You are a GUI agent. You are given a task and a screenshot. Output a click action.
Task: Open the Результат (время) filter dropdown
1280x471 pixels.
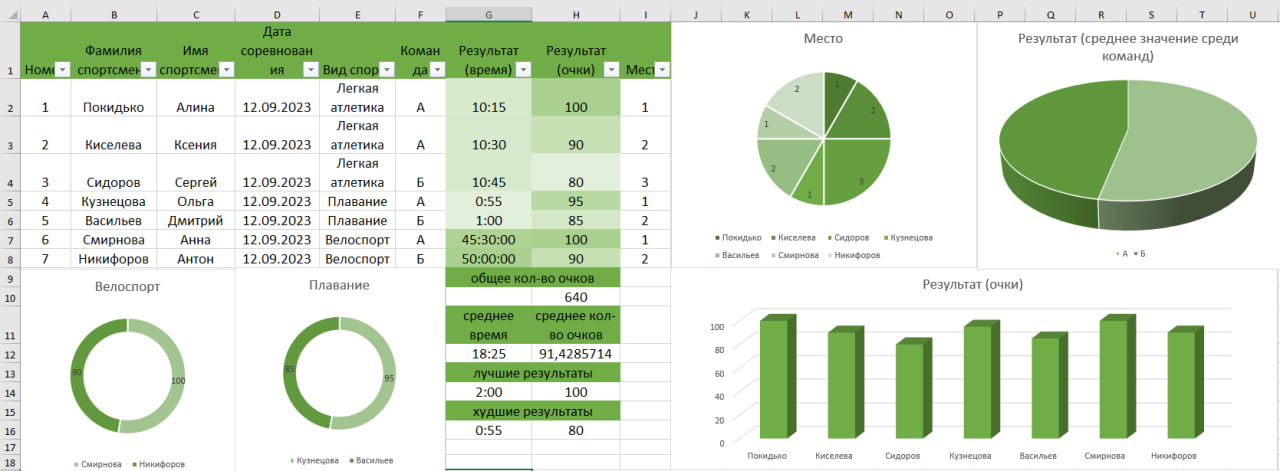(x=522, y=70)
